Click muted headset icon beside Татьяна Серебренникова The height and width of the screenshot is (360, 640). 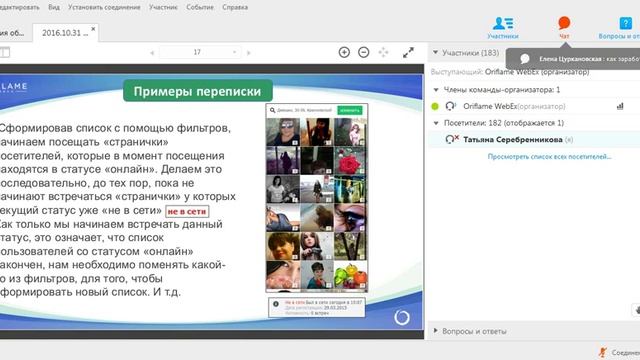click(451, 139)
